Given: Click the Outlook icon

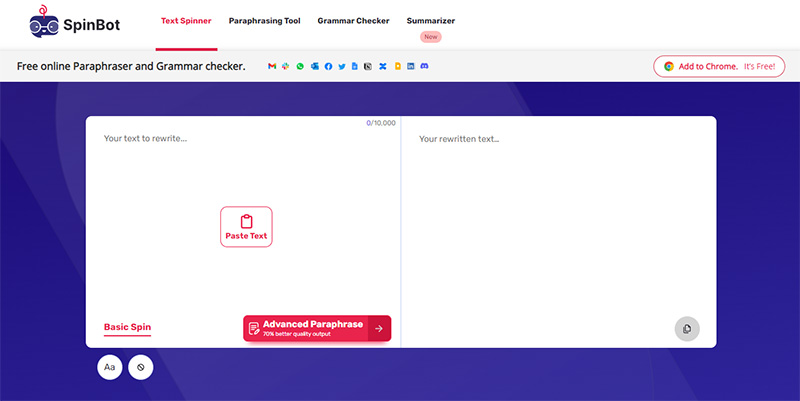Looking at the screenshot, I should (315, 66).
